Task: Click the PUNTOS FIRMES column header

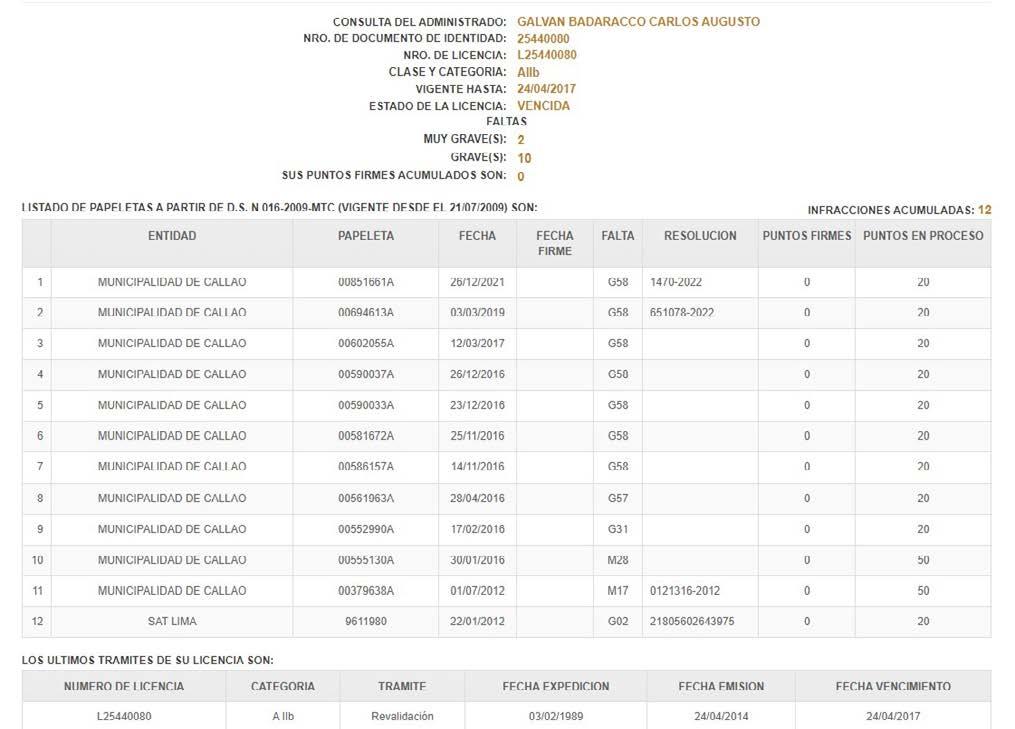Action: point(807,236)
